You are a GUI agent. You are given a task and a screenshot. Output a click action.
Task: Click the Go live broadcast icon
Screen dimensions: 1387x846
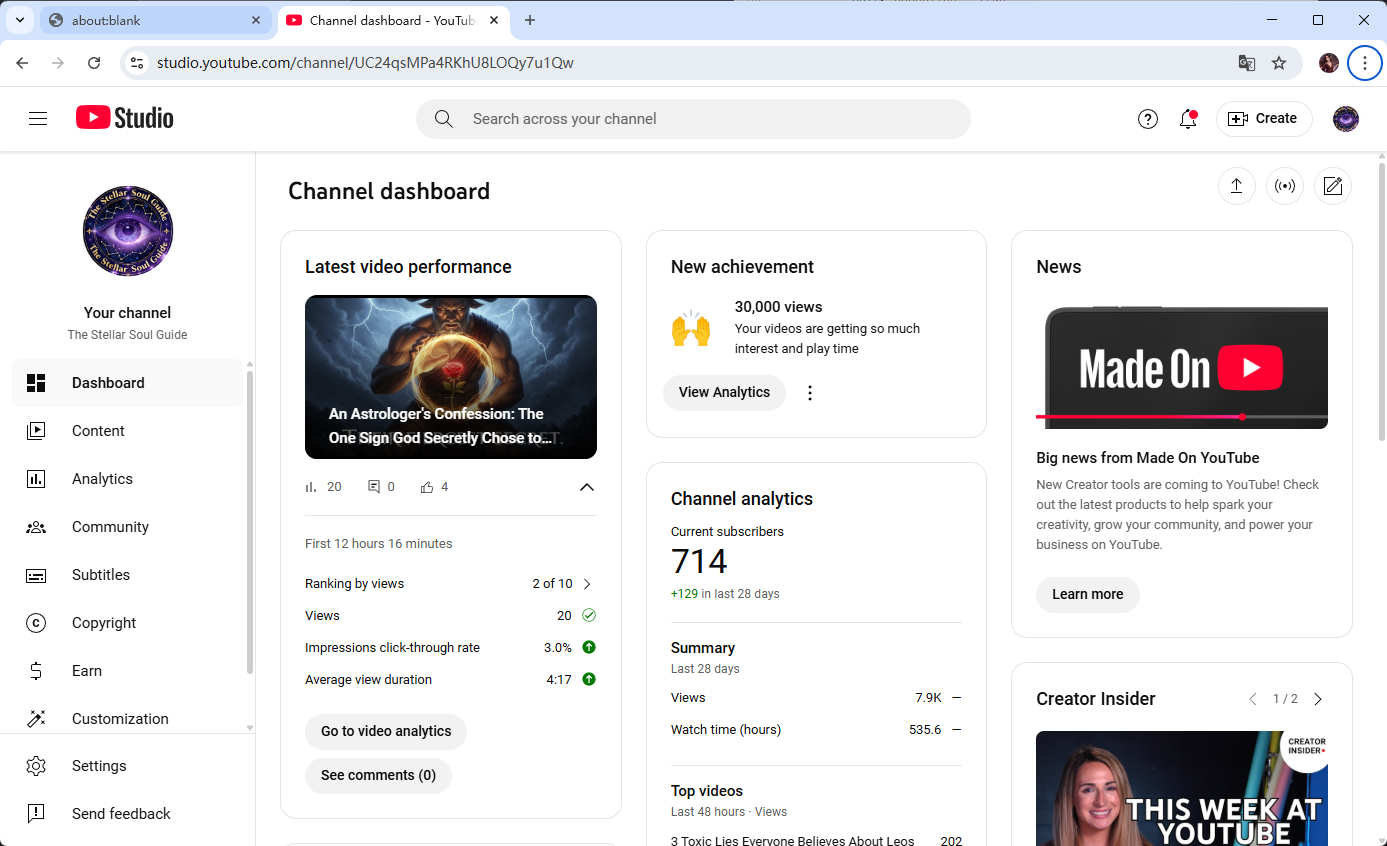[x=1284, y=186]
